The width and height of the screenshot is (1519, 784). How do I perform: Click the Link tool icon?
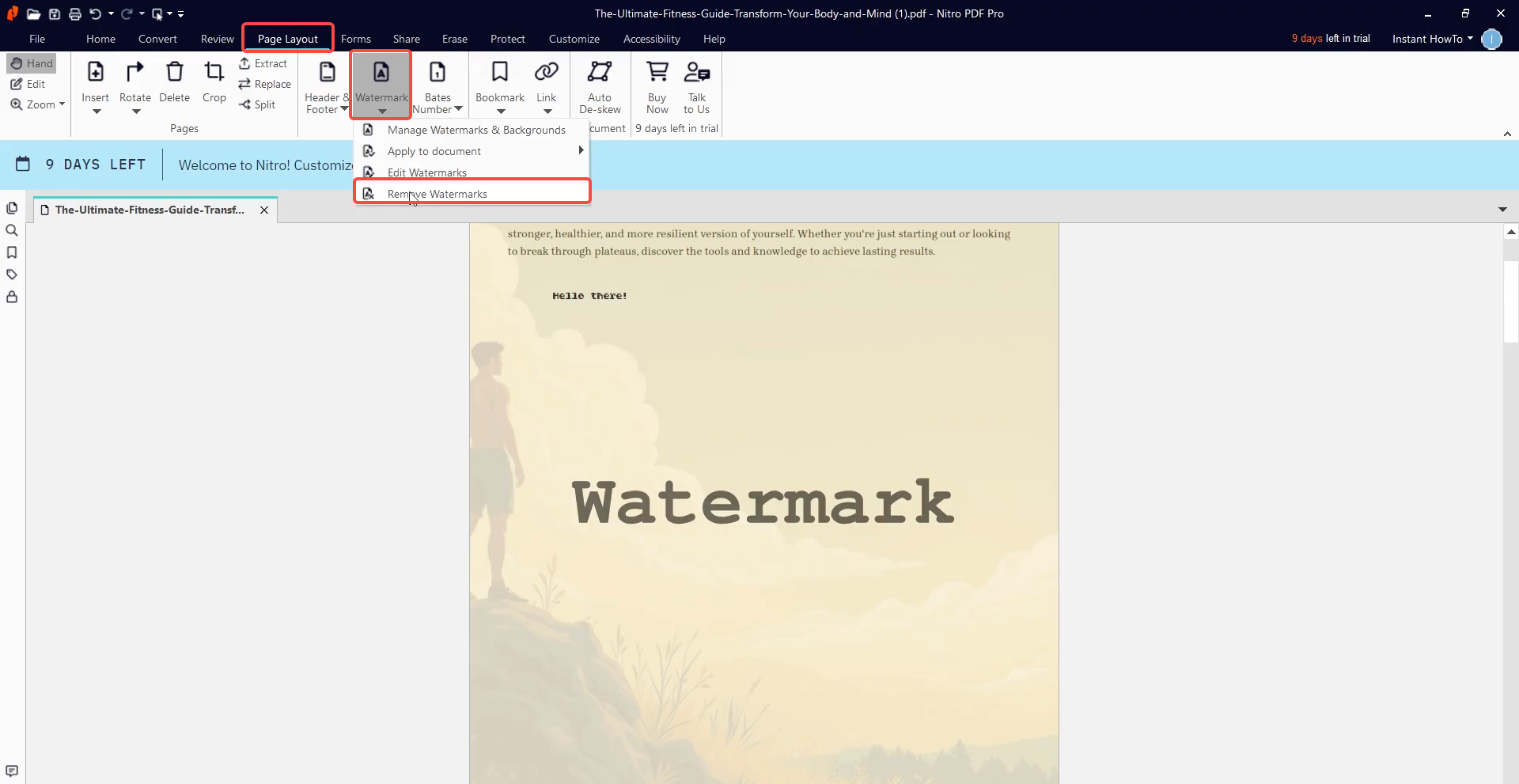547,72
